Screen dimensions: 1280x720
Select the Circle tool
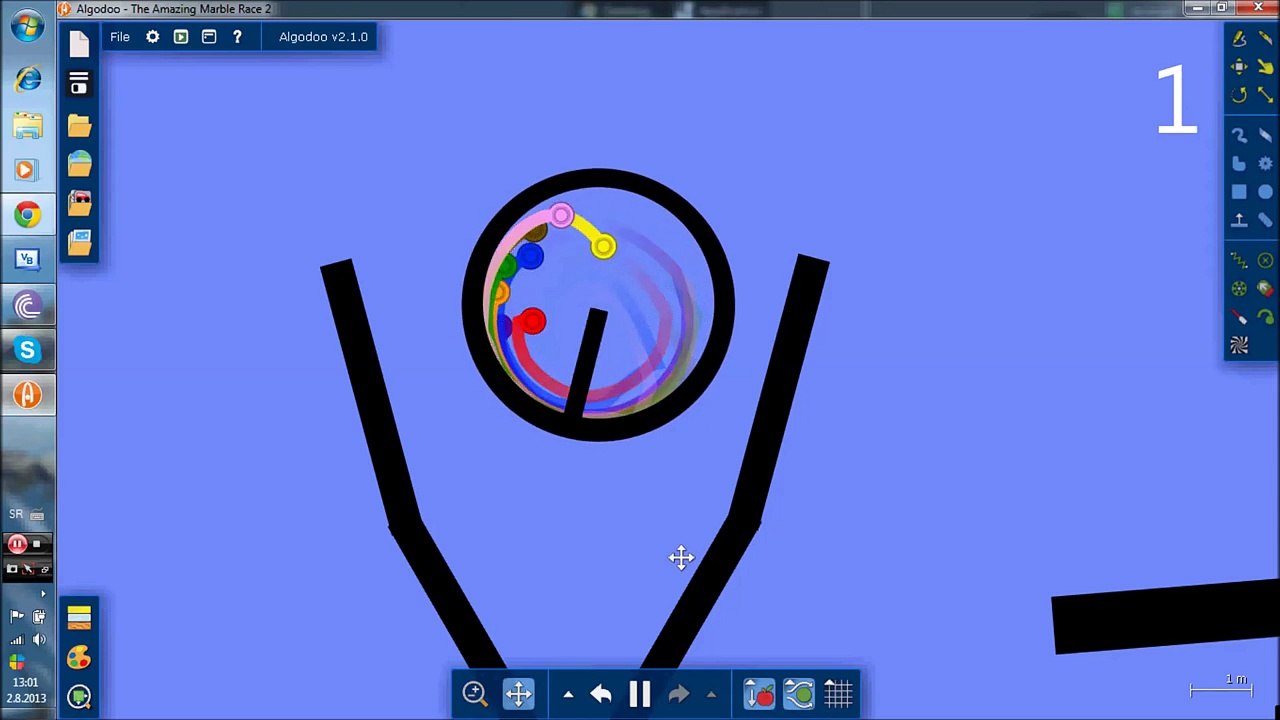coord(1265,191)
